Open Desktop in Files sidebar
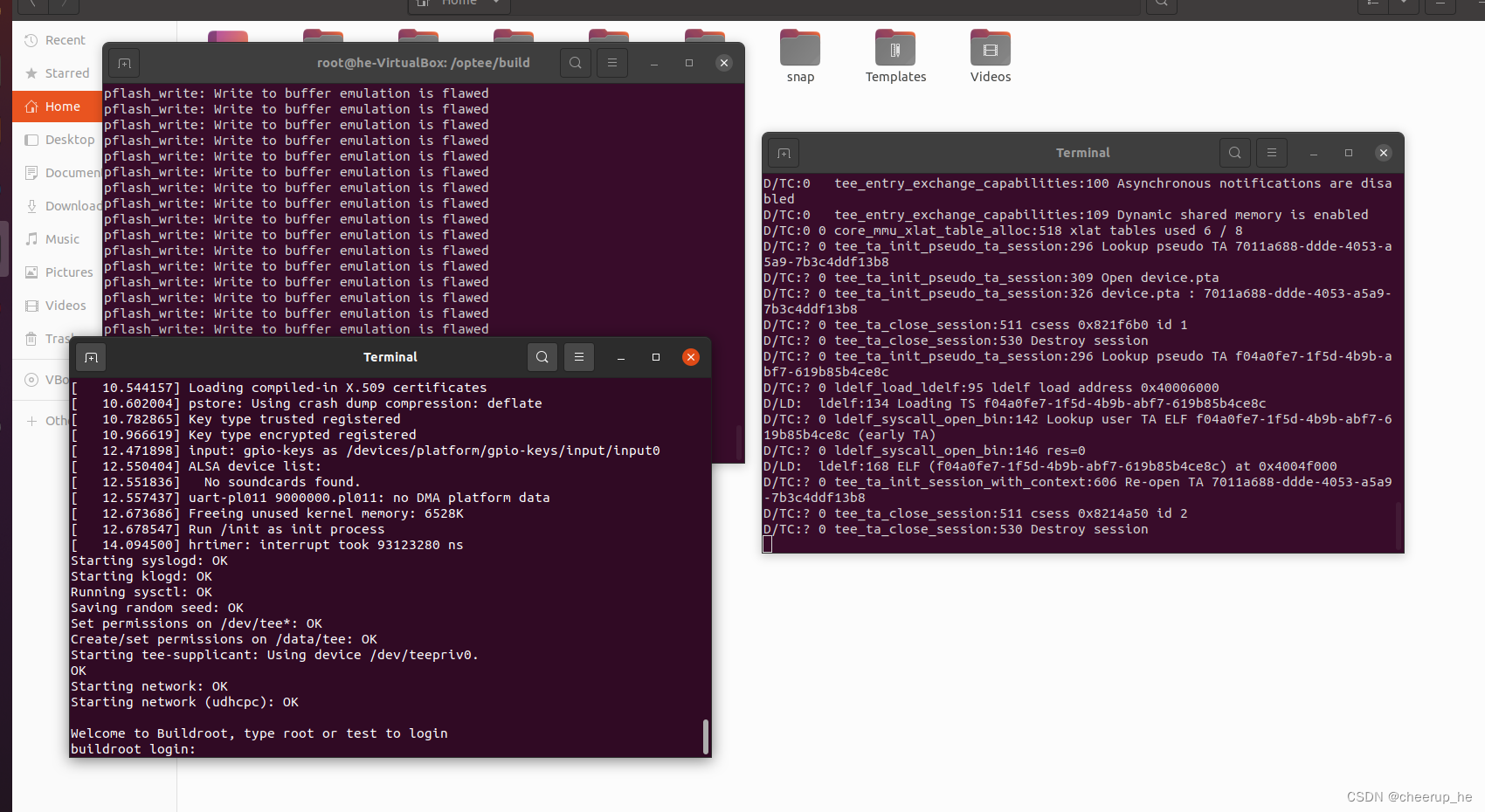This screenshot has height=812, width=1485. click(57, 140)
